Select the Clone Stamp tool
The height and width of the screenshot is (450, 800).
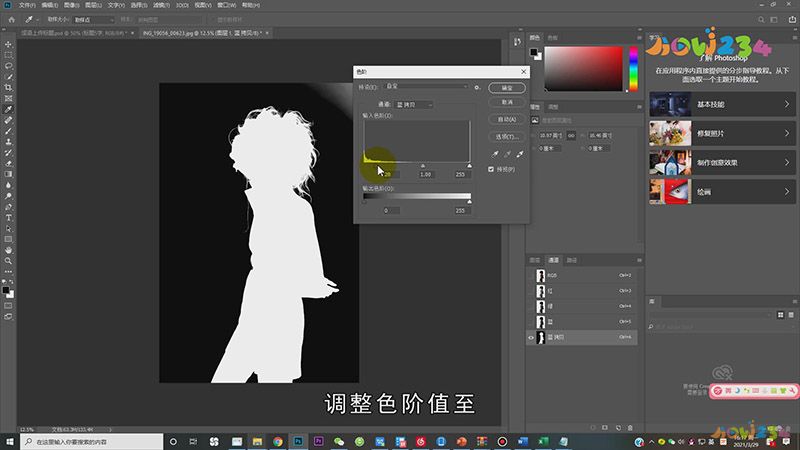(x=8, y=142)
